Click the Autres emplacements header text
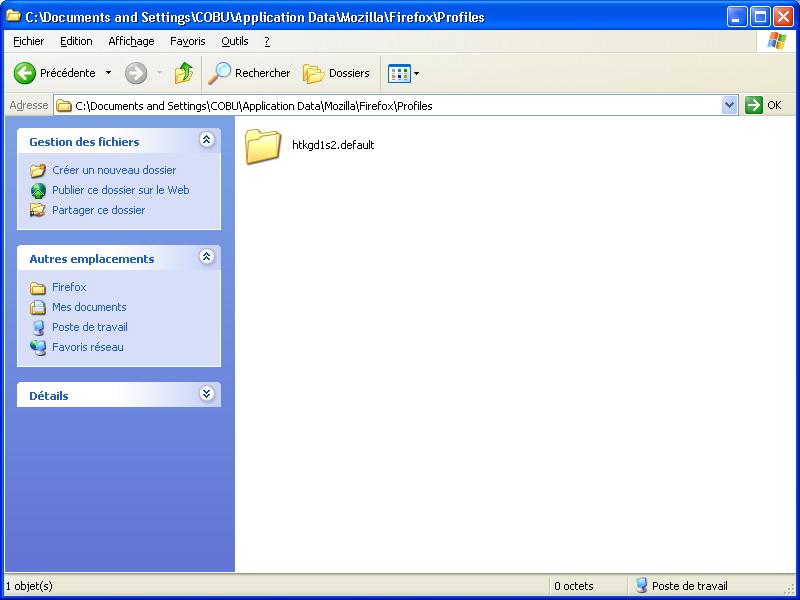The height and width of the screenshot is (600, 800). coord(92,259)
